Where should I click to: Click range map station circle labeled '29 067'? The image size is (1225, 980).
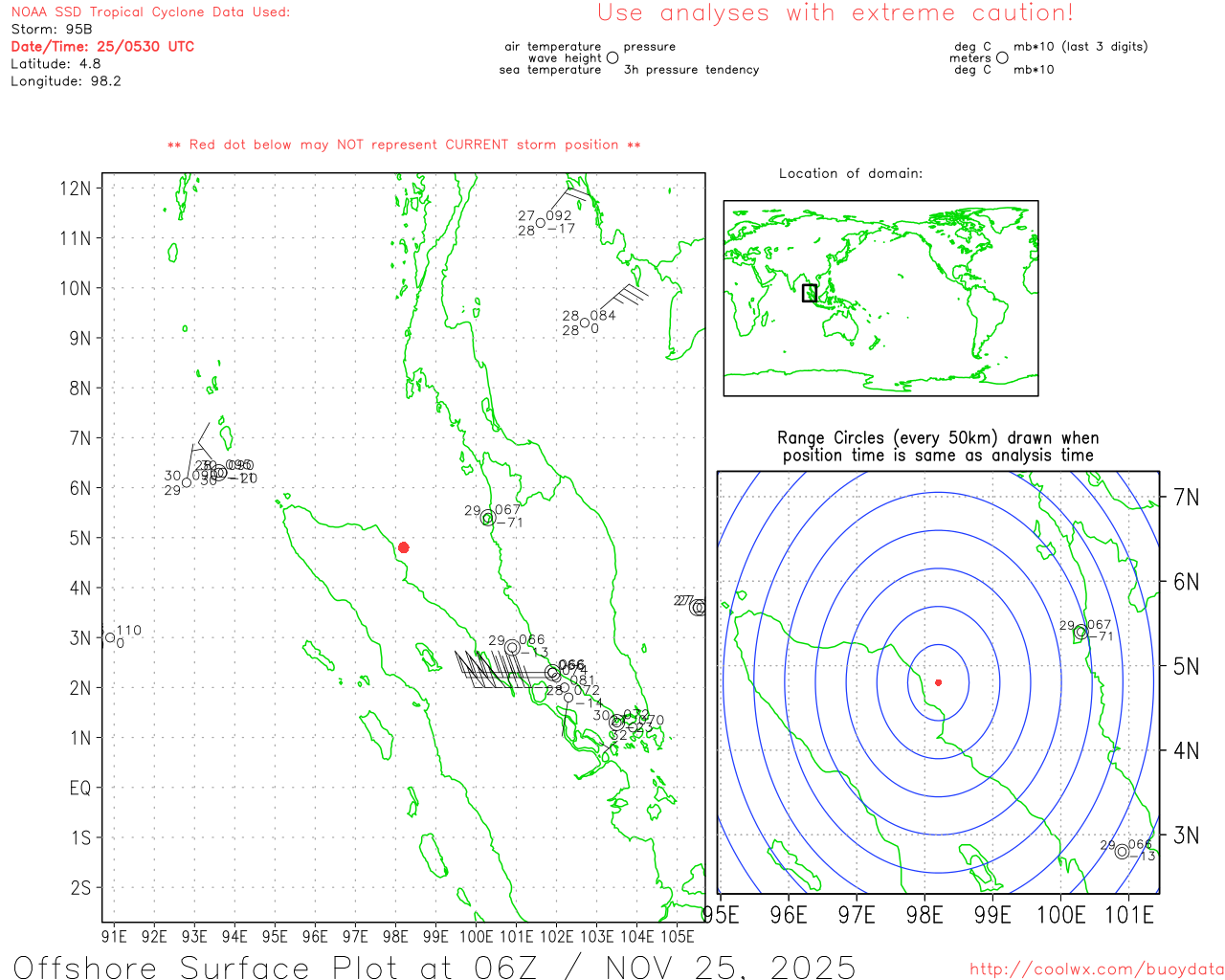pyautogui.click(x=1080, y=632)
